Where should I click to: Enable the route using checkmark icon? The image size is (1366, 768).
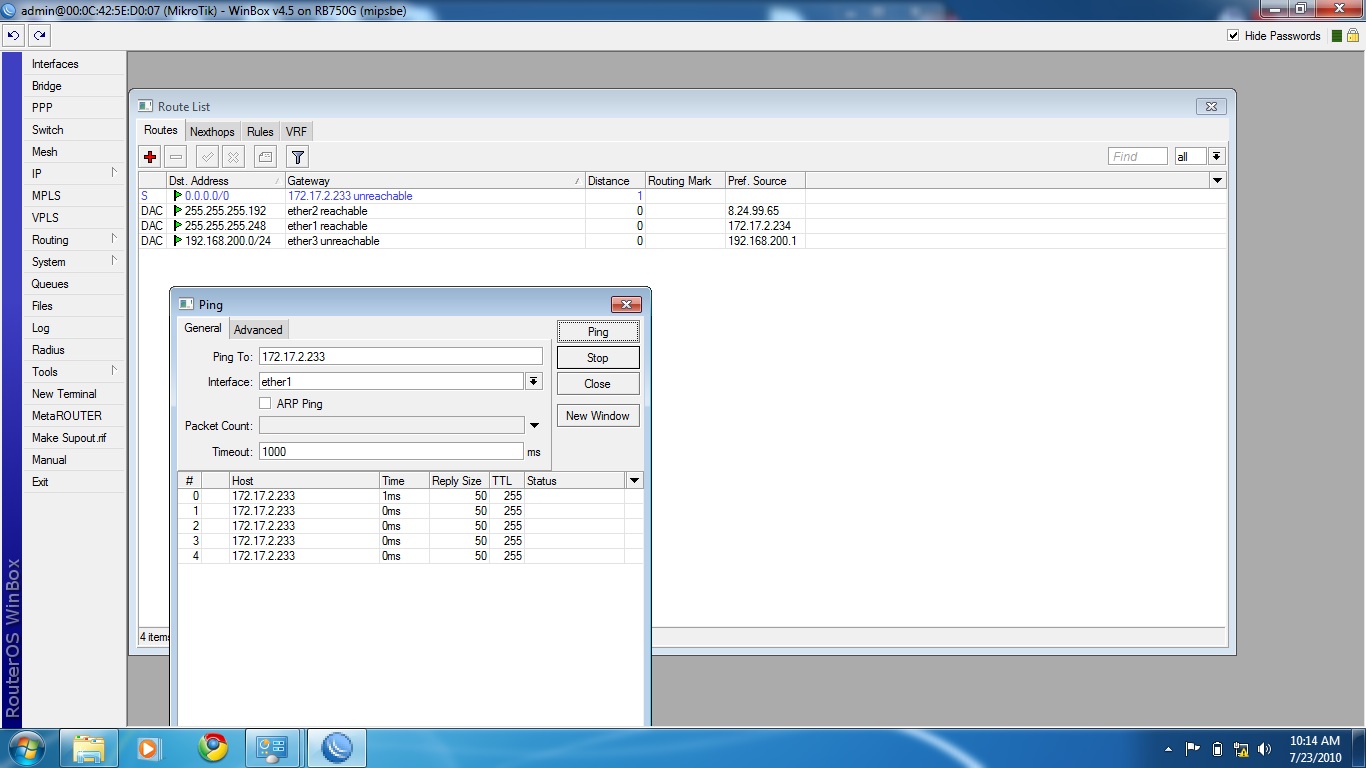[x=207, y=156]
